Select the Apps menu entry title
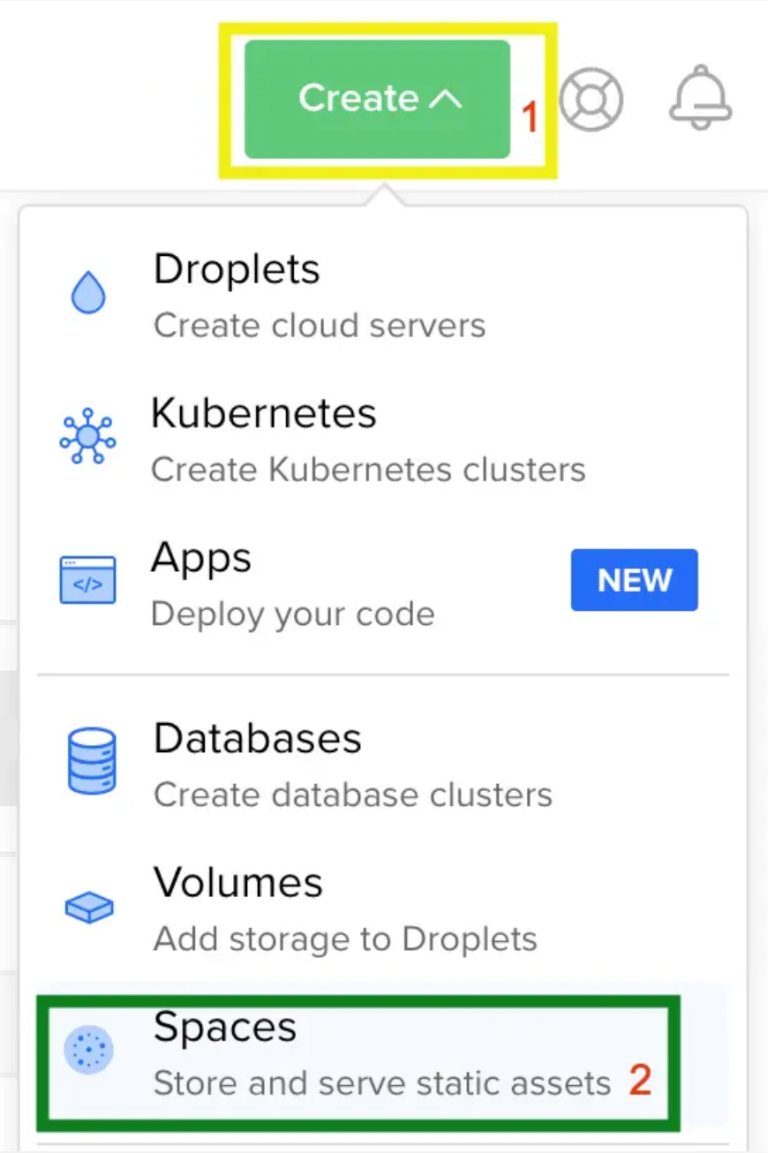Image resolution: width=768 pixels, height=1153 pixels. [x=201, y=557]
